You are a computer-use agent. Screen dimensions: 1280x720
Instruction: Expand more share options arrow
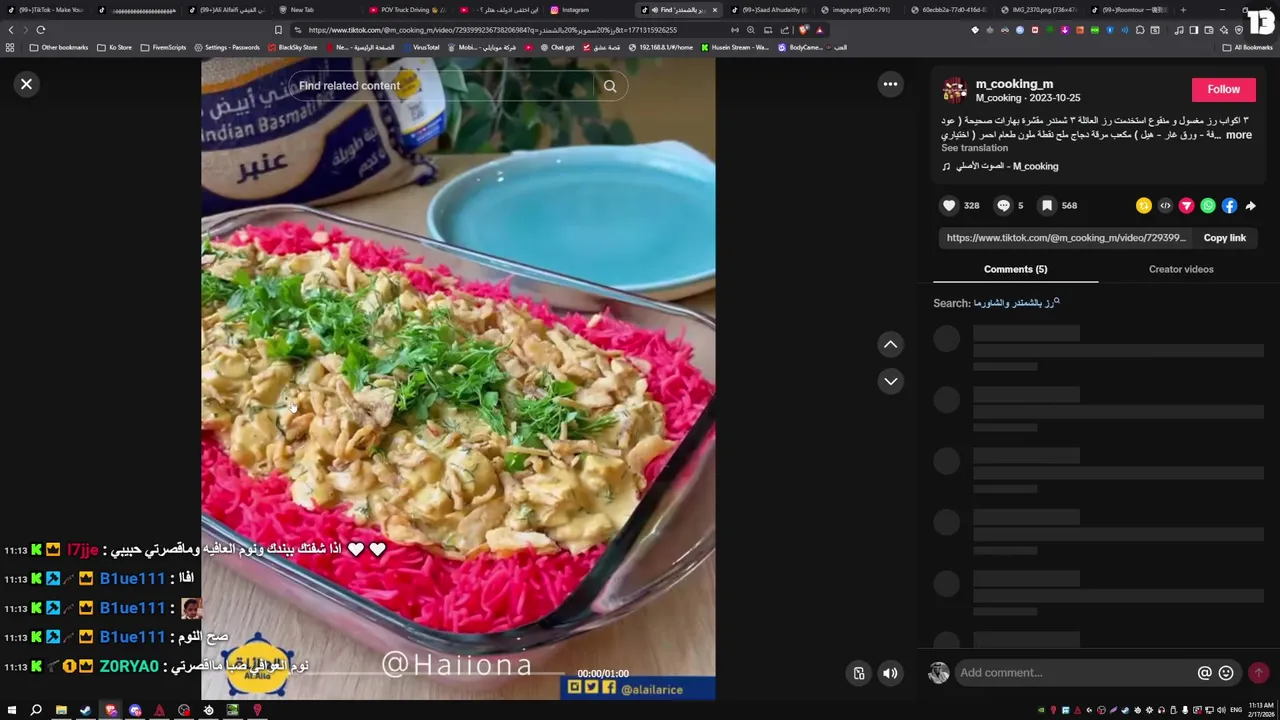pyautogui.click(x=1251, y=206)
